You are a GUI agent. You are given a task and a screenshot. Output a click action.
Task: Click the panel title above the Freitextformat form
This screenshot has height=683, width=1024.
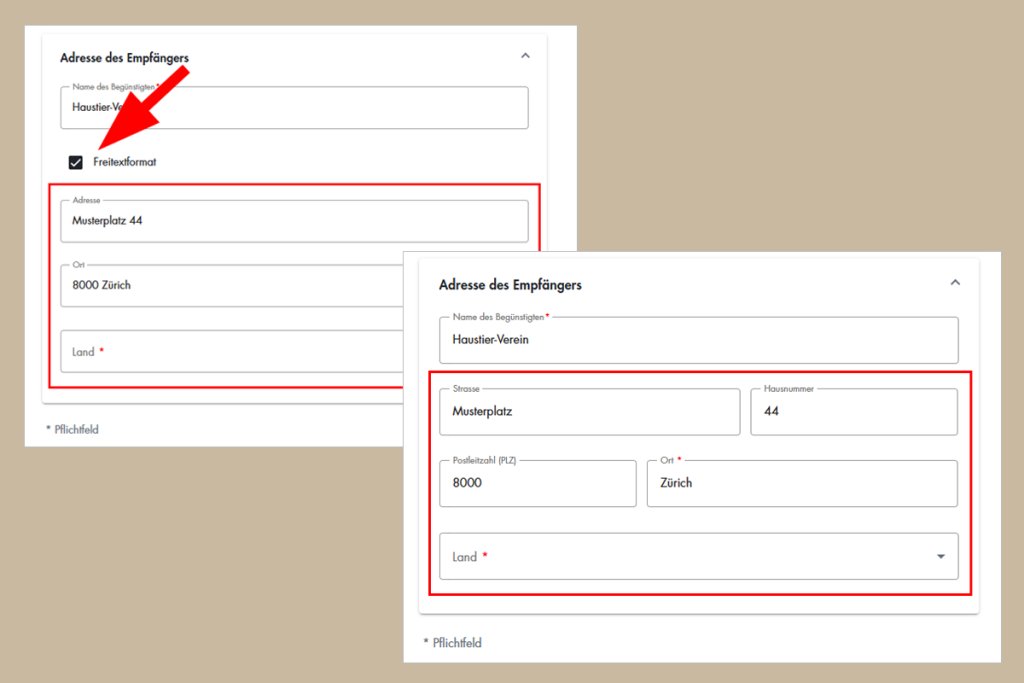(124, 58)
